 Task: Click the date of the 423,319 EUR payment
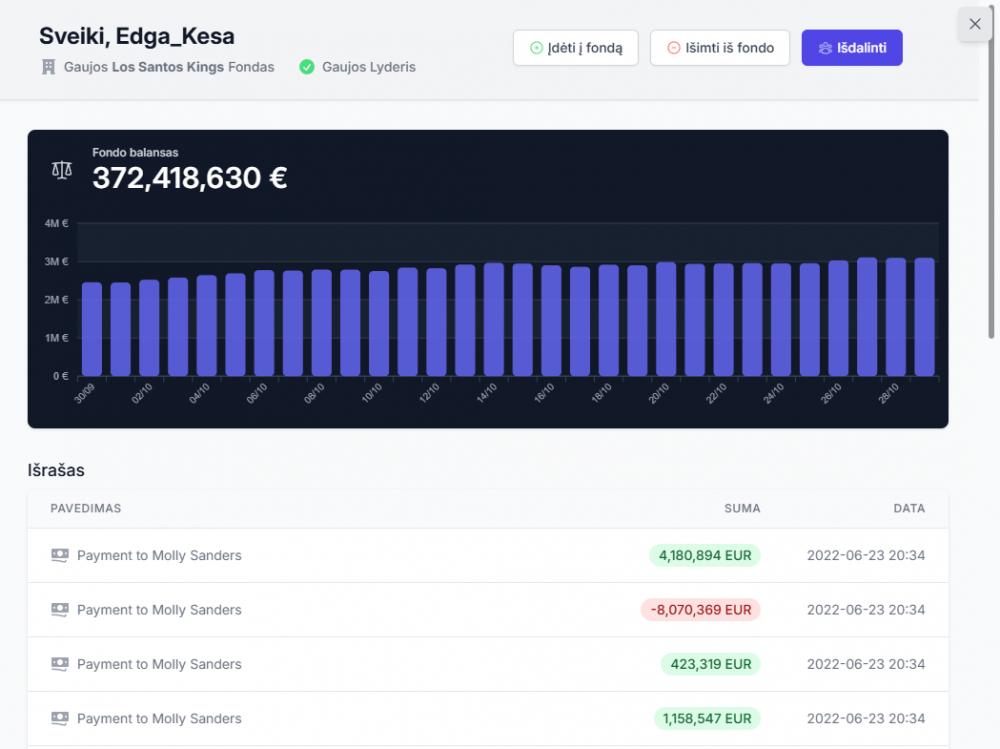pos(865,664)
